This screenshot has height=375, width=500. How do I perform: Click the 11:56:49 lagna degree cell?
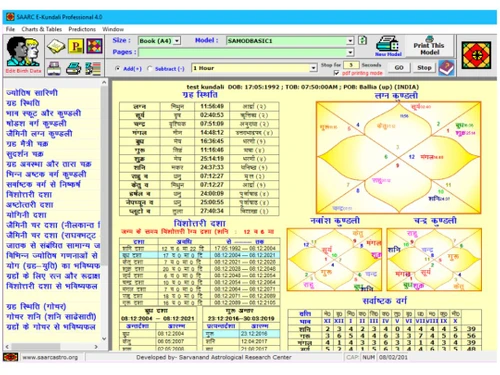click(212, 106)
